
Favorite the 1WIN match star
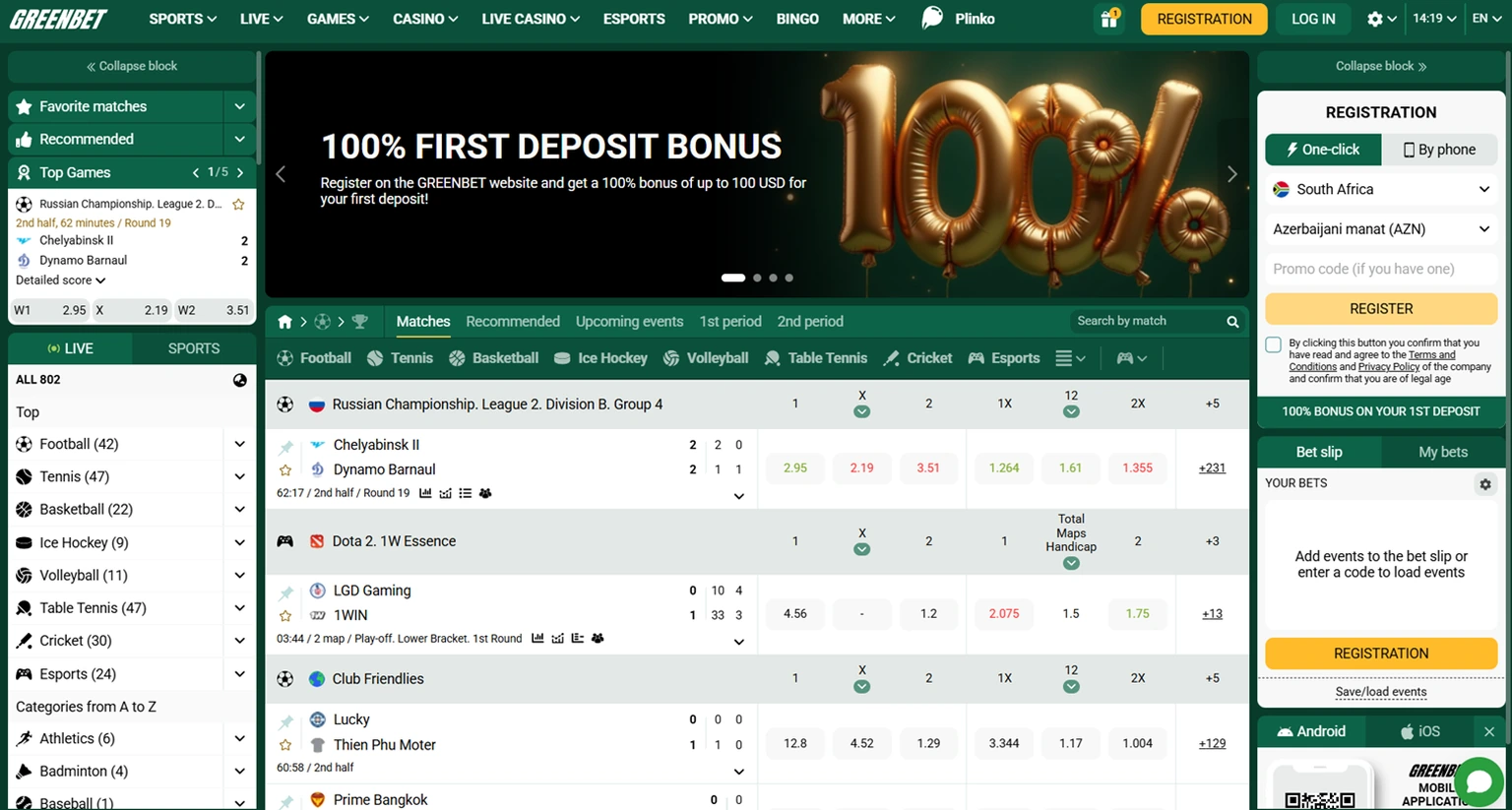(285, 616)
